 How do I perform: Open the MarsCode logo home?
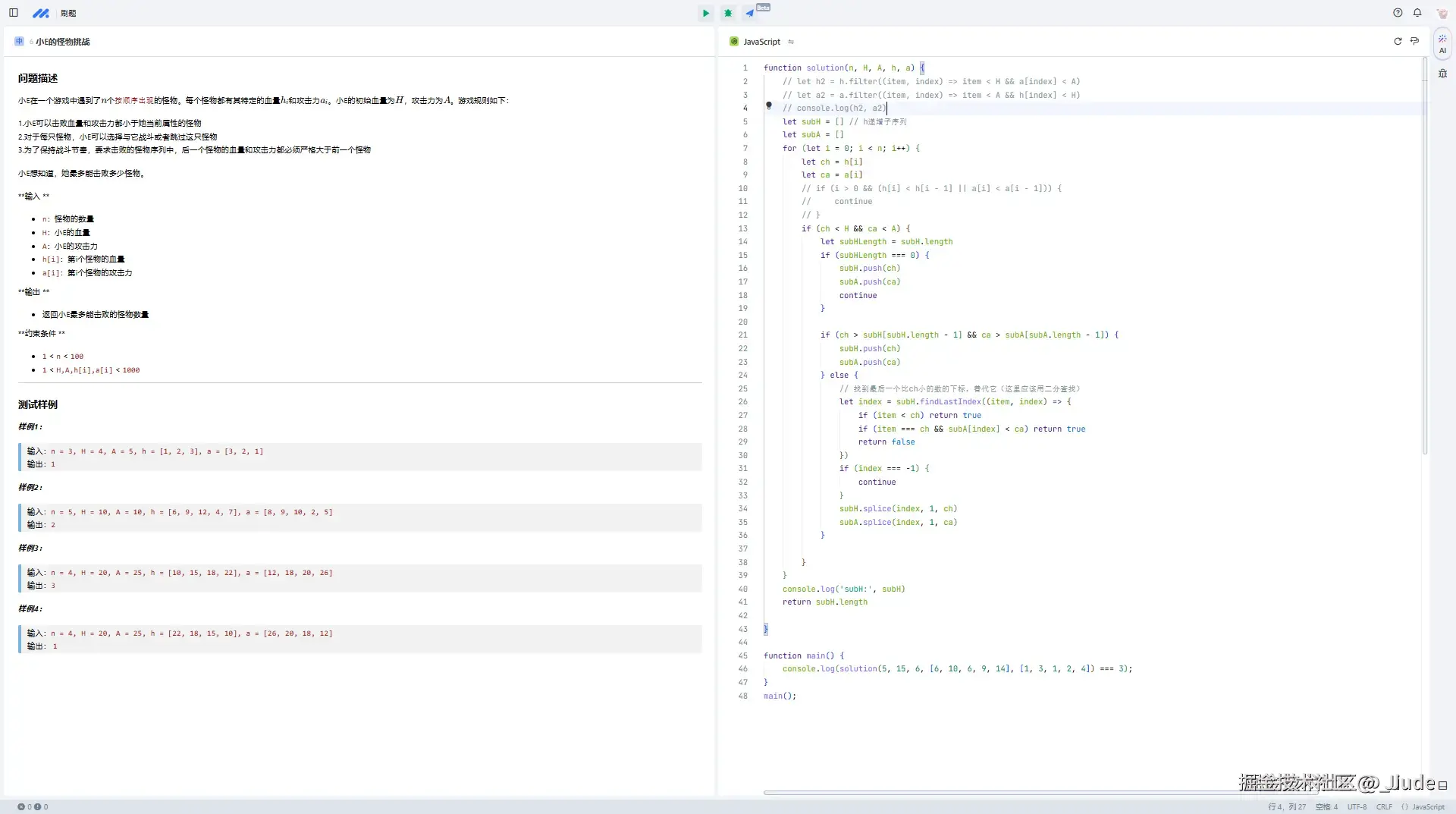pyautogui.click(x=41, y=13)
